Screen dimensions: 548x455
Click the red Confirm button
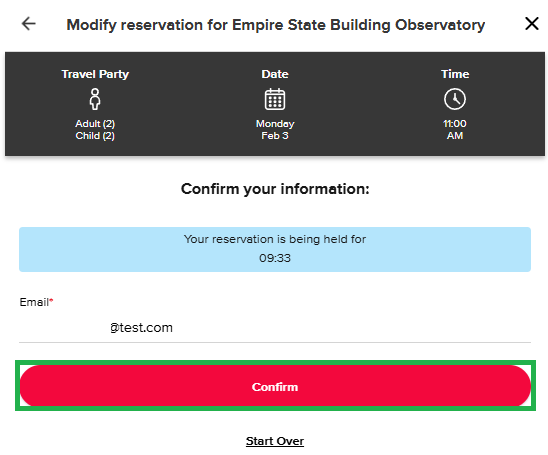[275, 386]
